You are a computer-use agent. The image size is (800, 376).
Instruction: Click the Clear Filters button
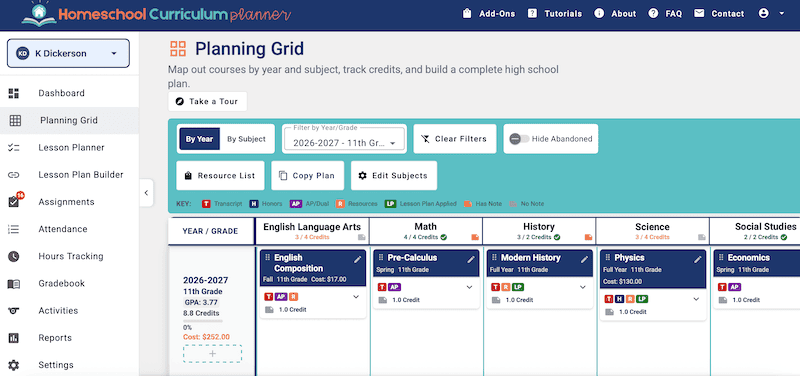[x=455, y=139]
